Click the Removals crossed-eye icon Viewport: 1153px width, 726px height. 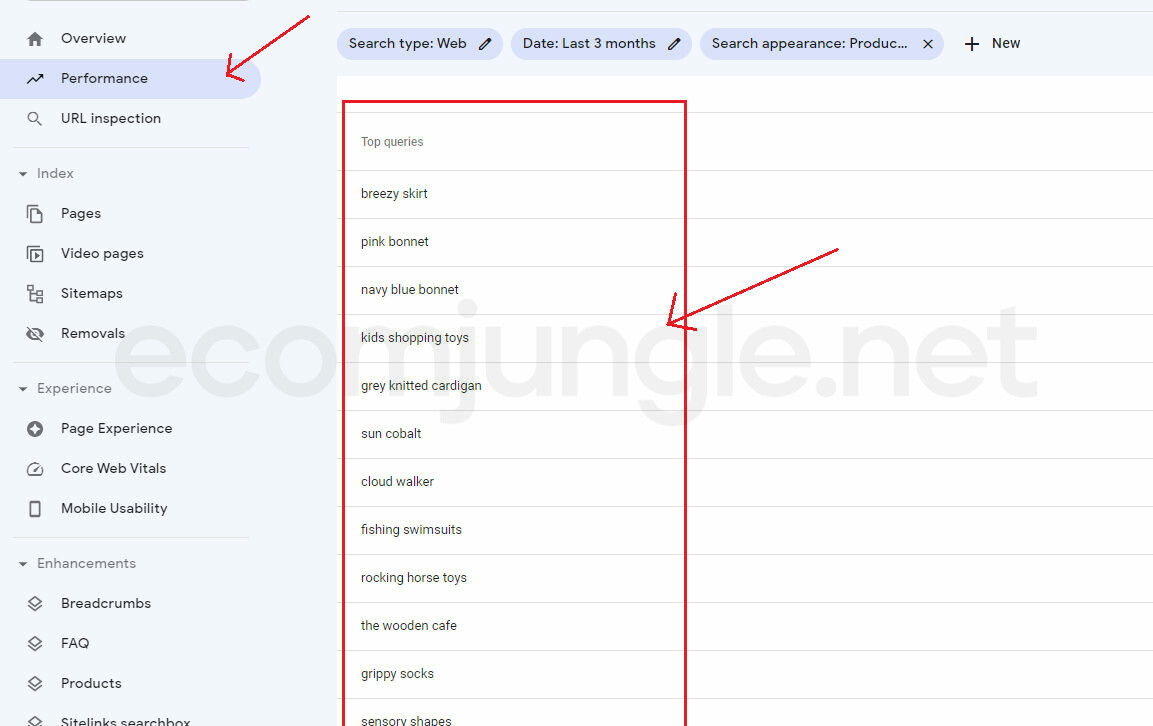click(x=35, y=334)
